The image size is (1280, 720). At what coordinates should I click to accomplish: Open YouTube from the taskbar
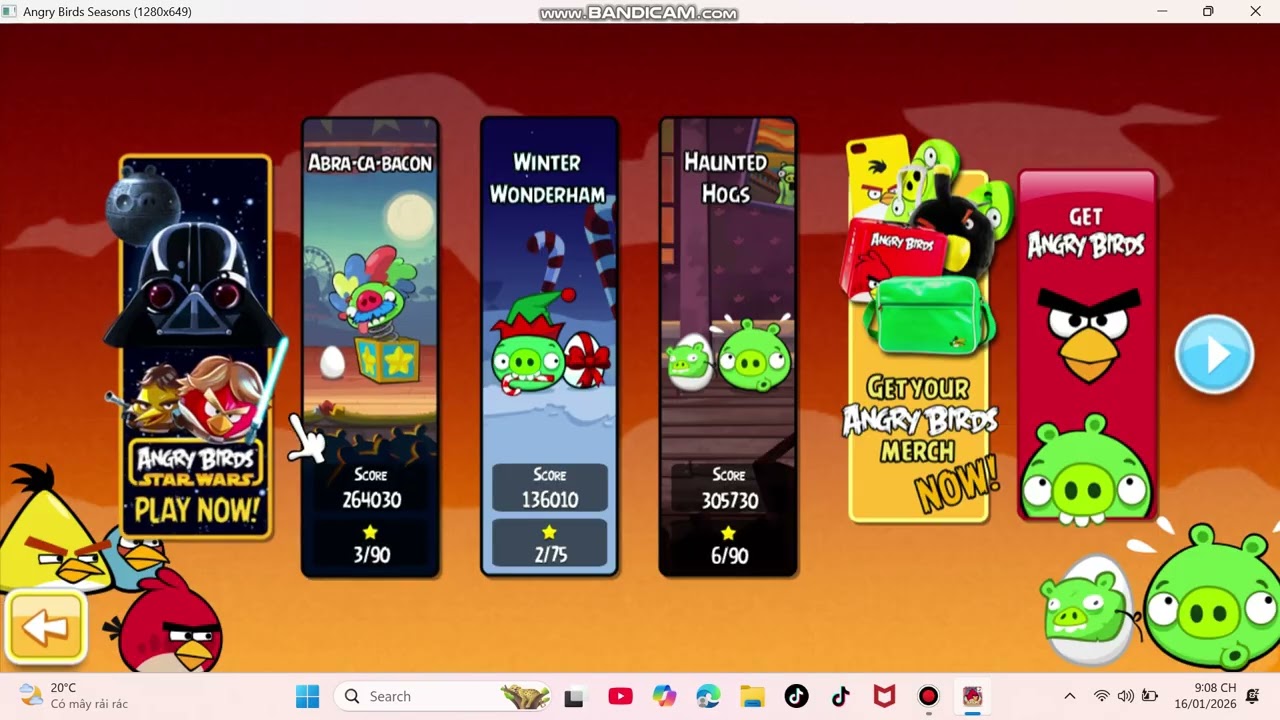[x=620, y=697]
